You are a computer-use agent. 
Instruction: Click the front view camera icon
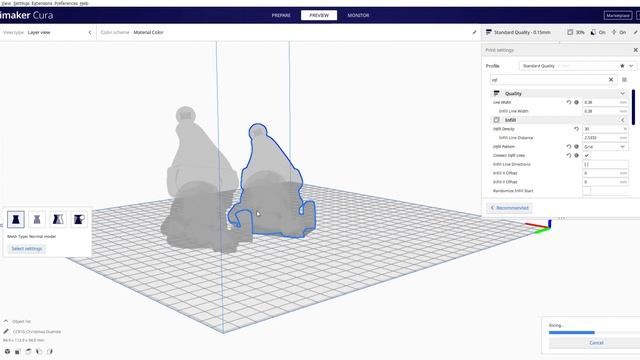click(18, 351)
